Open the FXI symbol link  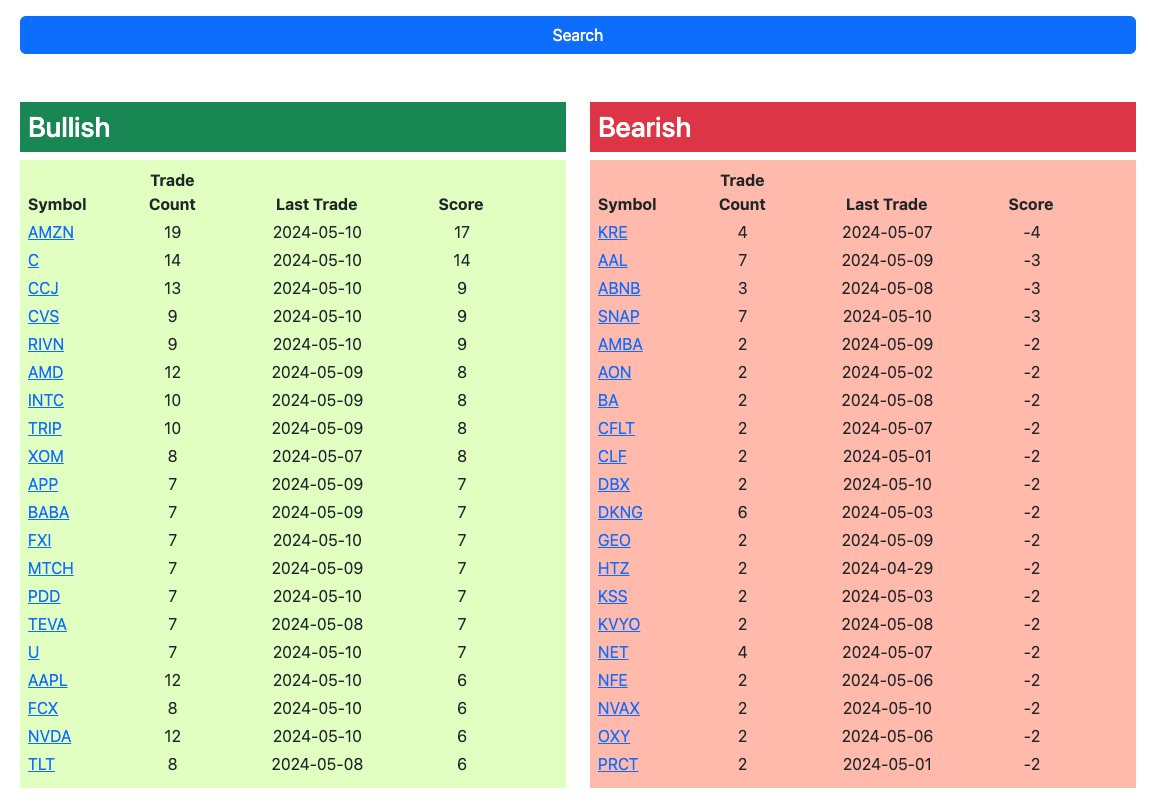(x=40, y=540)
